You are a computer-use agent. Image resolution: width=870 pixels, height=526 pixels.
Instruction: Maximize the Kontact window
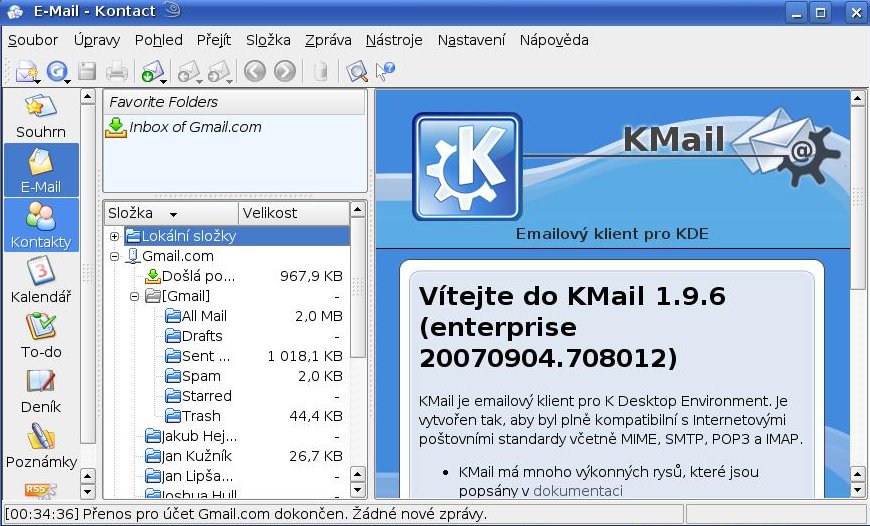tap(821, 12)
